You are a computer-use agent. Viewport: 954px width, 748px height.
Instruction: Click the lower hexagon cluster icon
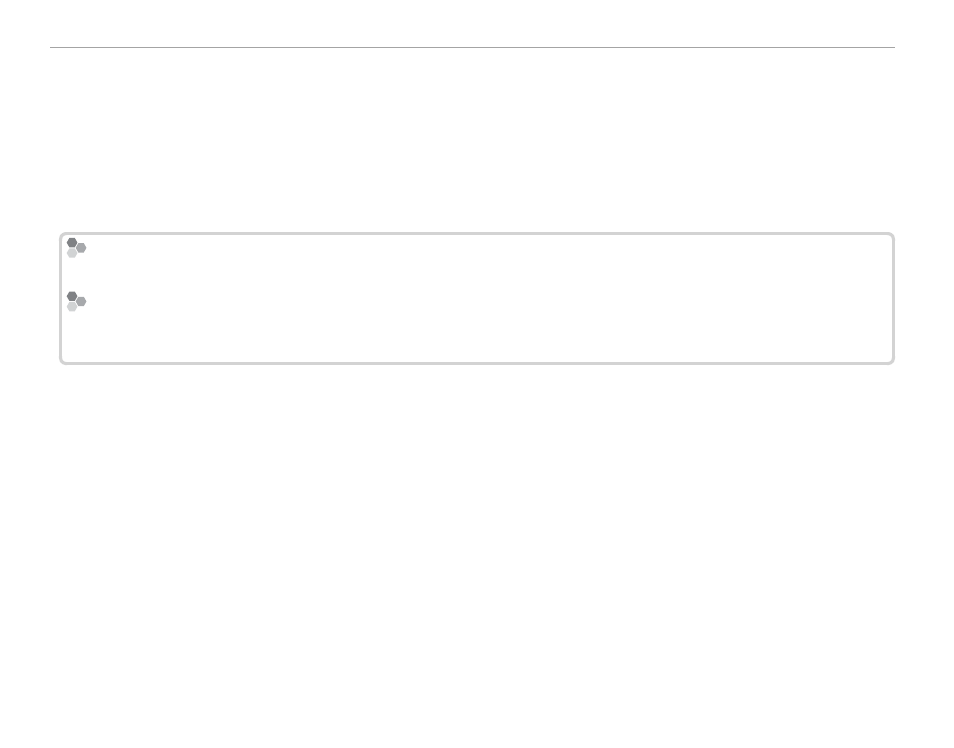click(x=77, y=301)
